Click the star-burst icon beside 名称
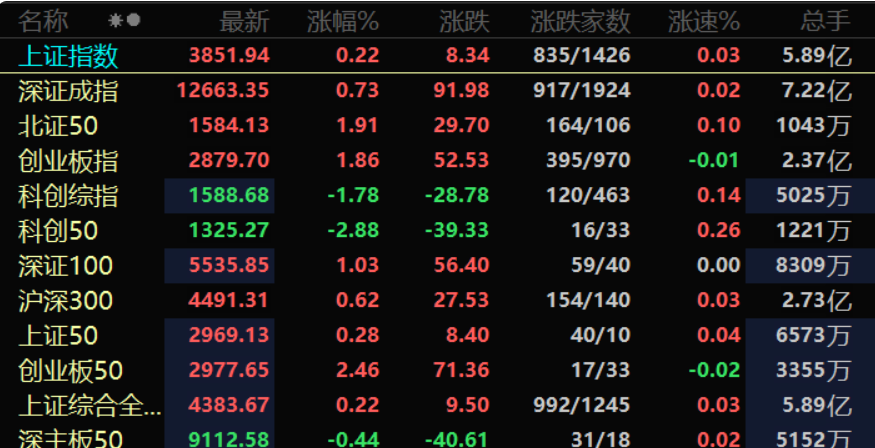 (116, 21)
